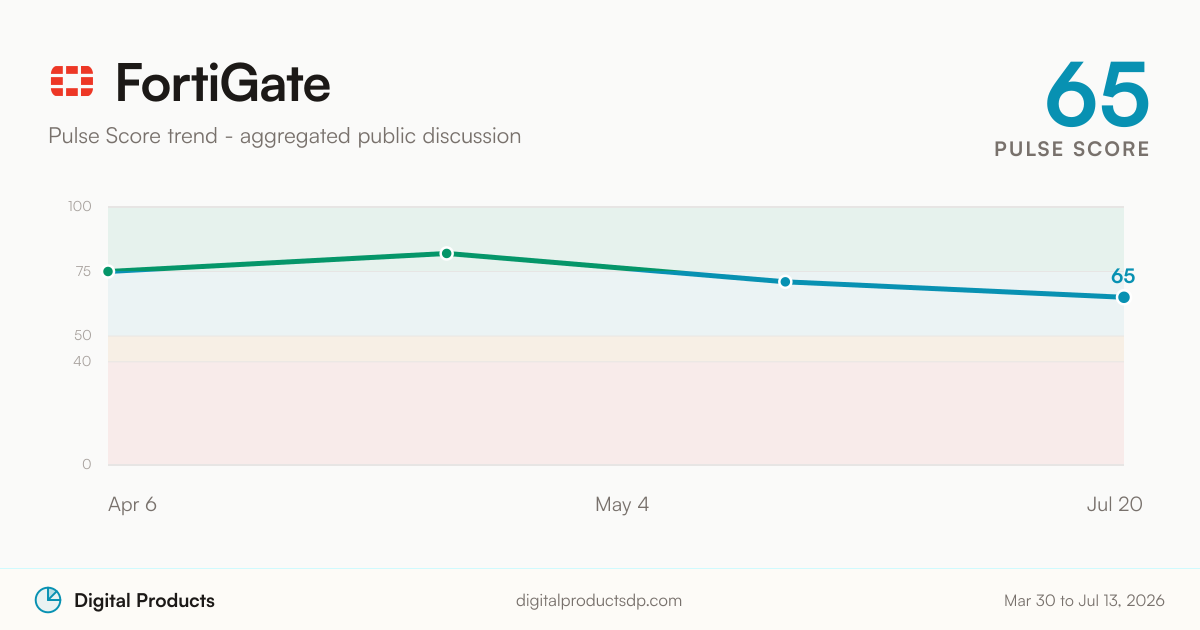This screenshot has height=630, width=1200.
Task: Click the Jul 20 axis label
Action: tap(1115, 504)
